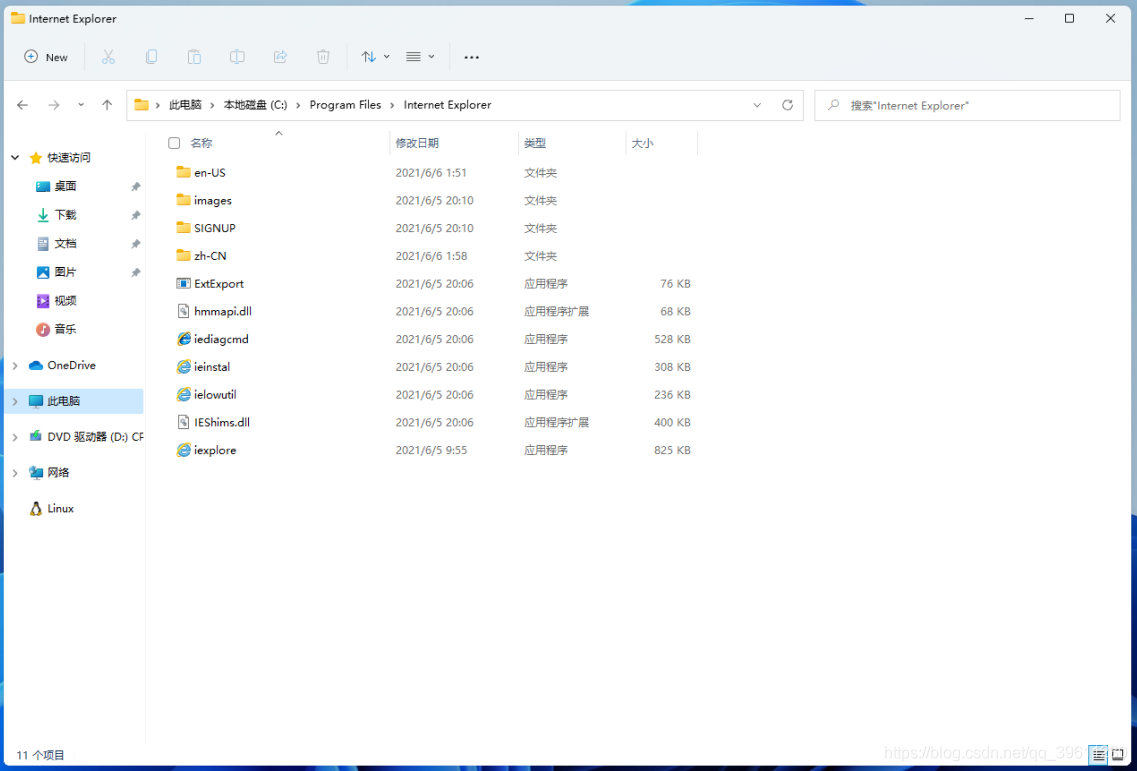Image resolution: width=1137 pixels, height=771 pixels.
Task: Open the Layout and view options dropdown
Action: click(421, 57)
